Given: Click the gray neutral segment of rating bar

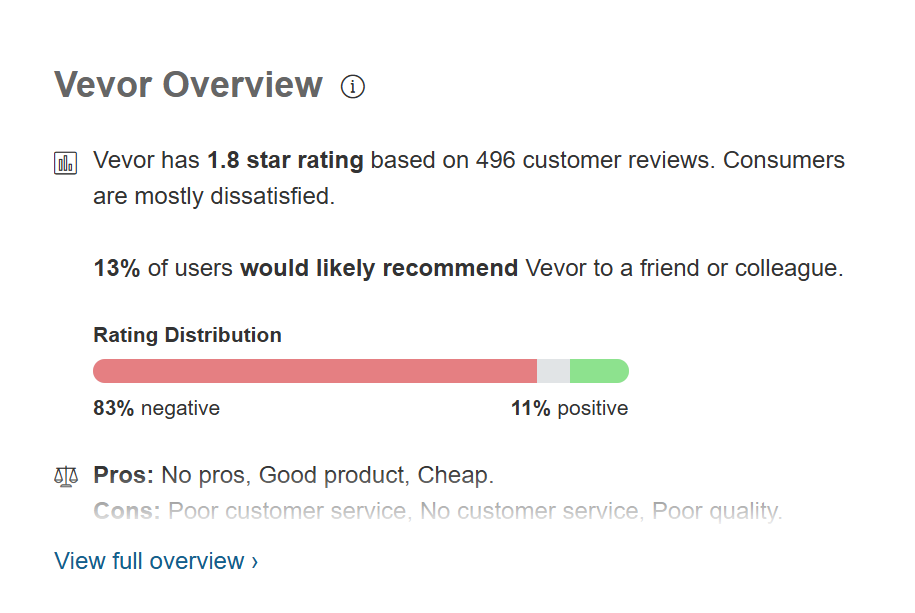Looking at the screenshot, I should pos(553,371).
